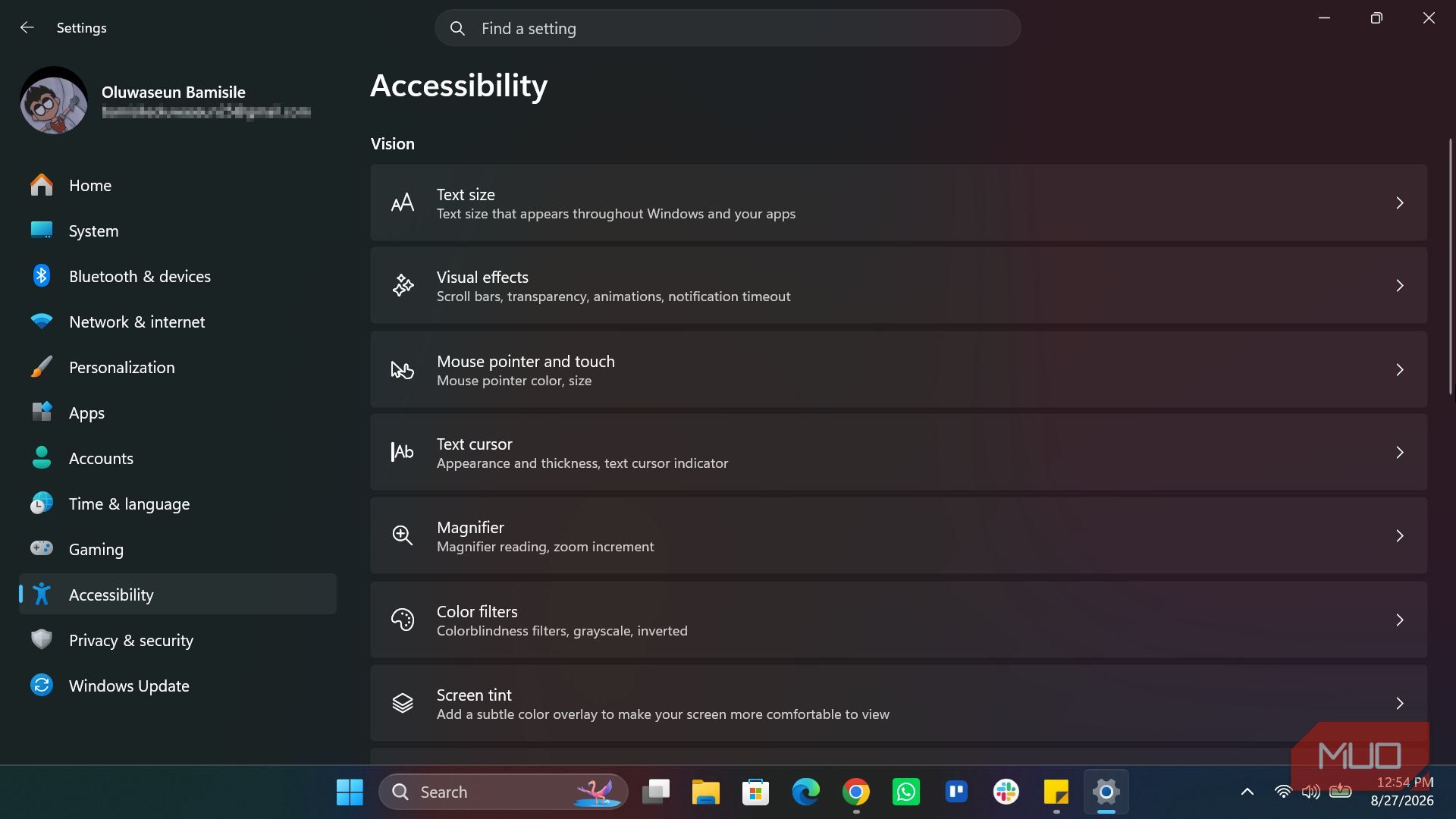Click the Magnifier zoom icon
Image resolution: width=1456 pixels, height=819 pixels.
point(403,535)
